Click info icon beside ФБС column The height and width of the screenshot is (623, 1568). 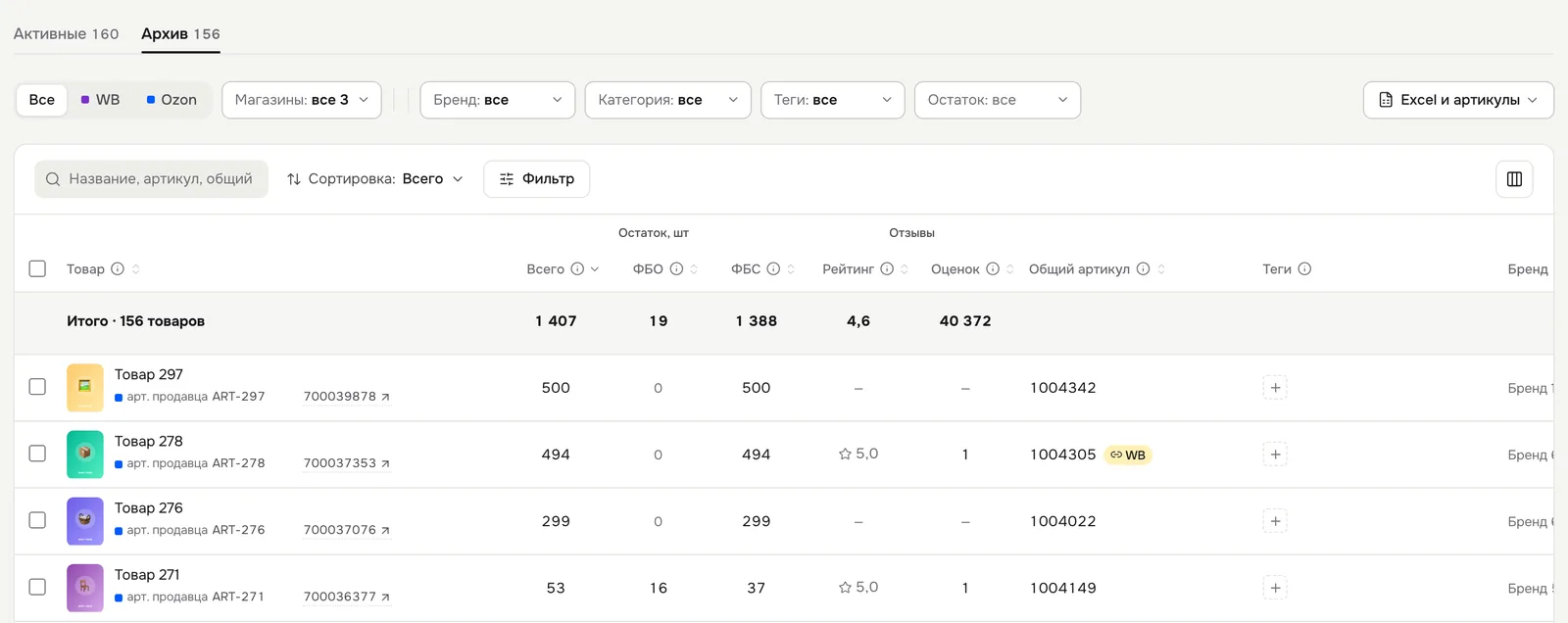click(773, 269)
